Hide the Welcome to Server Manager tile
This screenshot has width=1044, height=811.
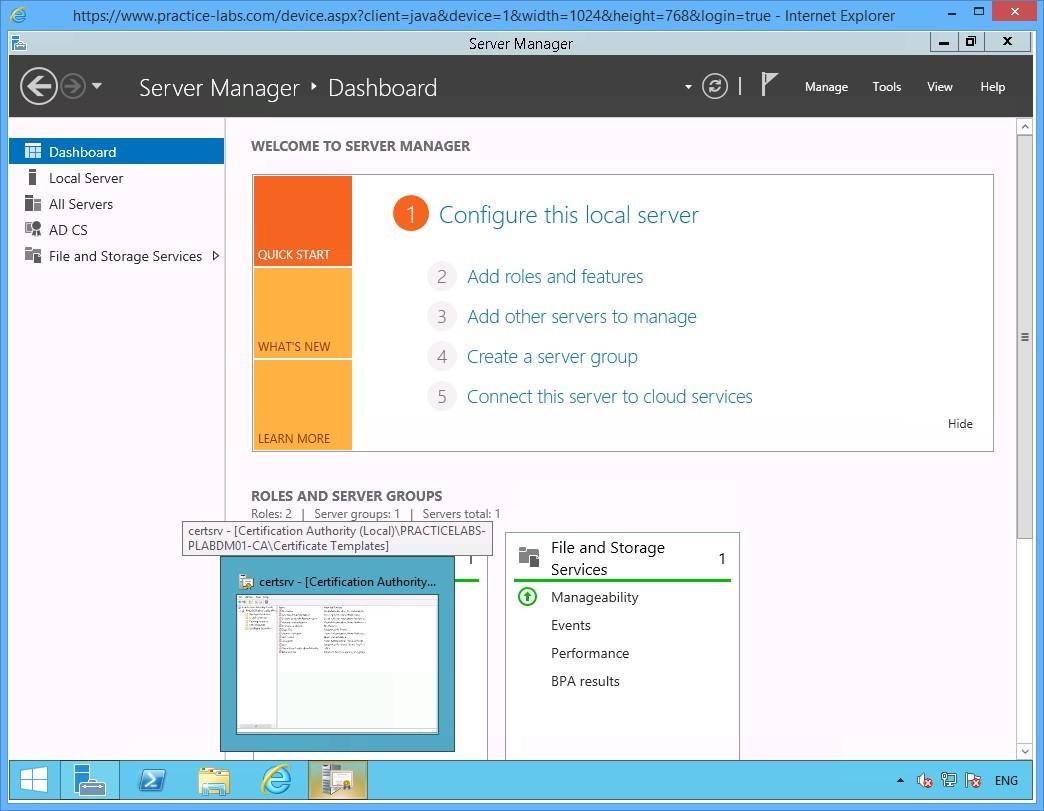959,423
